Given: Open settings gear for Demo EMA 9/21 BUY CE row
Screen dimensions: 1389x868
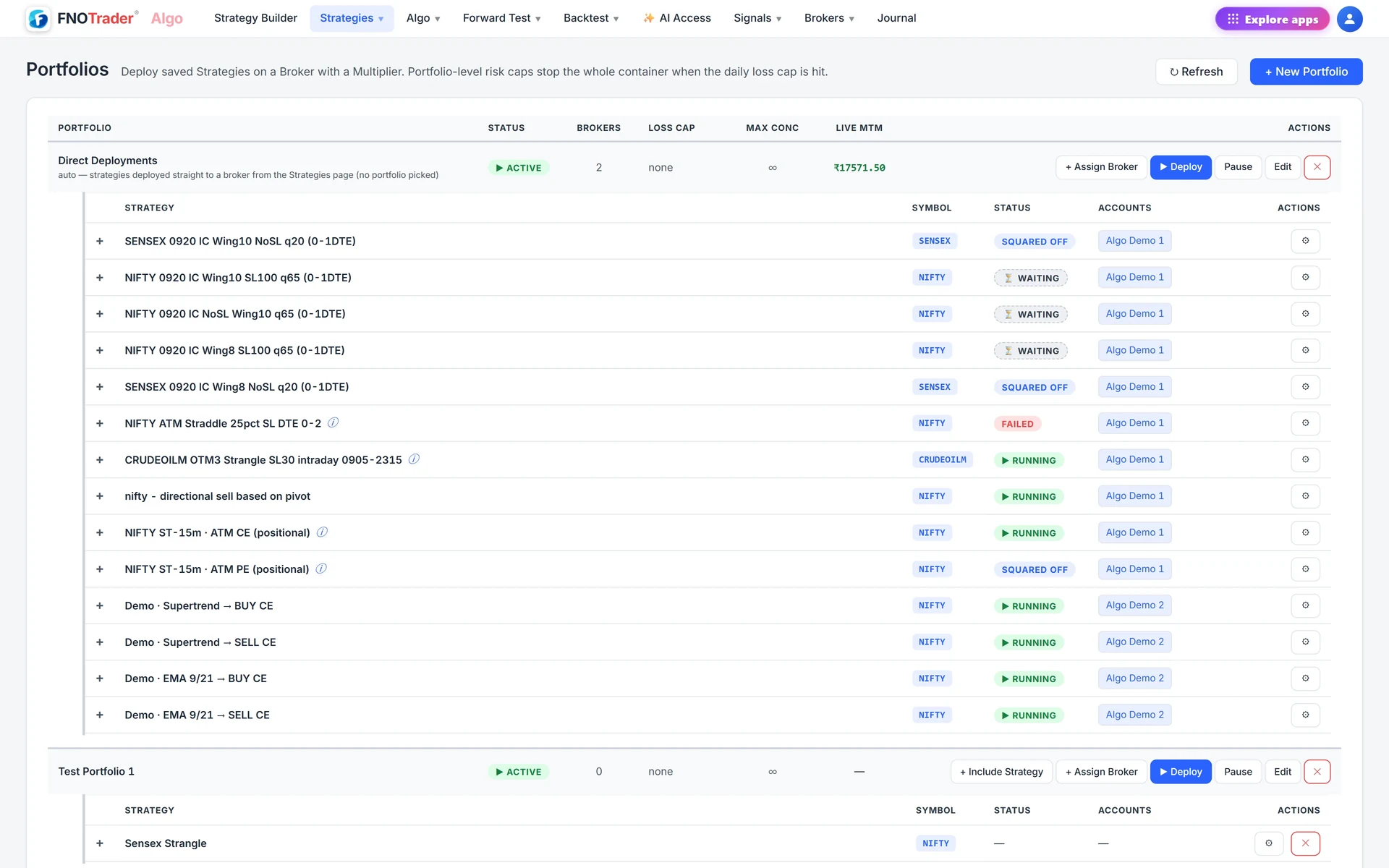Looking at the screenshot, I should coord(1305,678).
